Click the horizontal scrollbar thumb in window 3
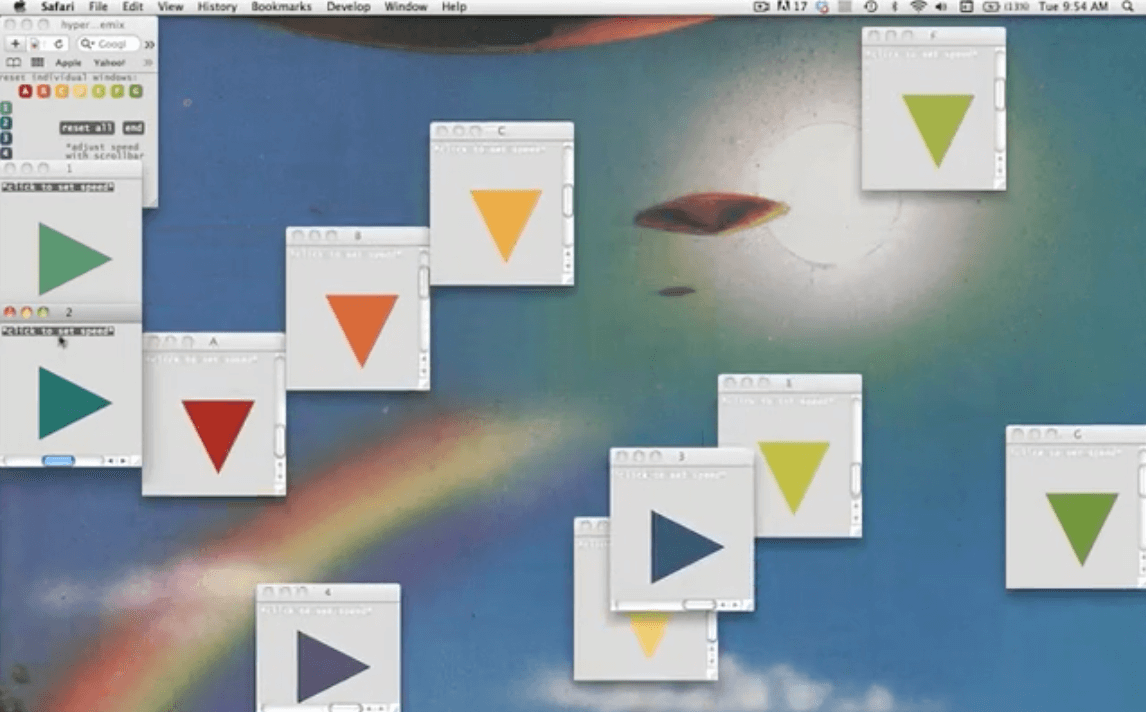The height and width of the screenshot is (712, 1146). tap(699, 605)
